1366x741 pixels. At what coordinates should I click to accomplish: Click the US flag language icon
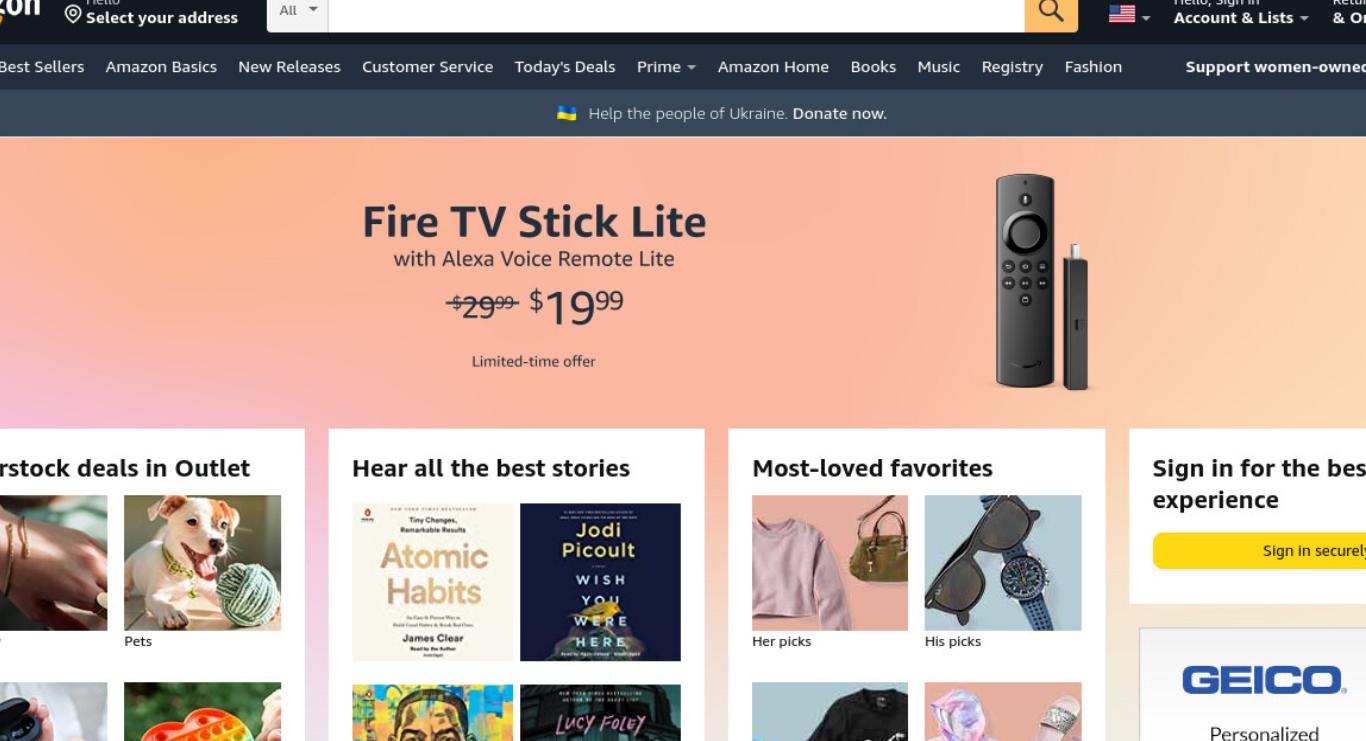click(x=1122, y=14)
